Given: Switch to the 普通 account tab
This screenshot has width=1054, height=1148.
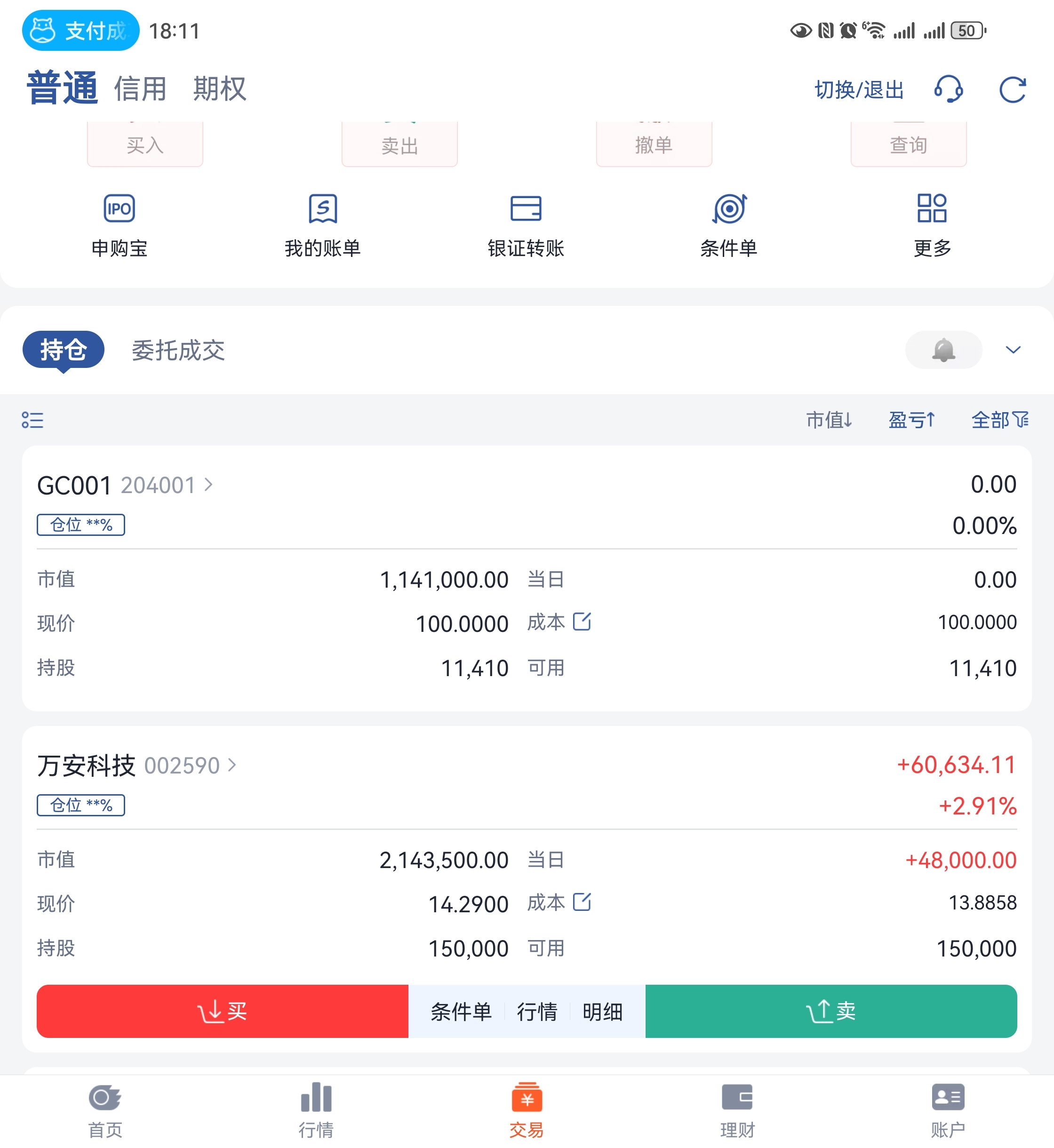Looking at the screenshot, I should pos(62,88).
